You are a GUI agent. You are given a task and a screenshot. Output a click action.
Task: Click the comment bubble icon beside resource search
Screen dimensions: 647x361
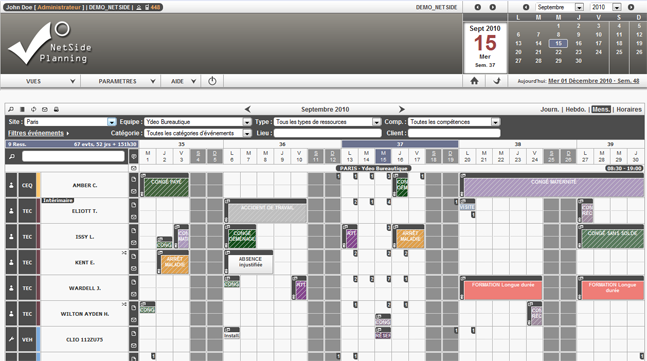(x=134, y=156)
